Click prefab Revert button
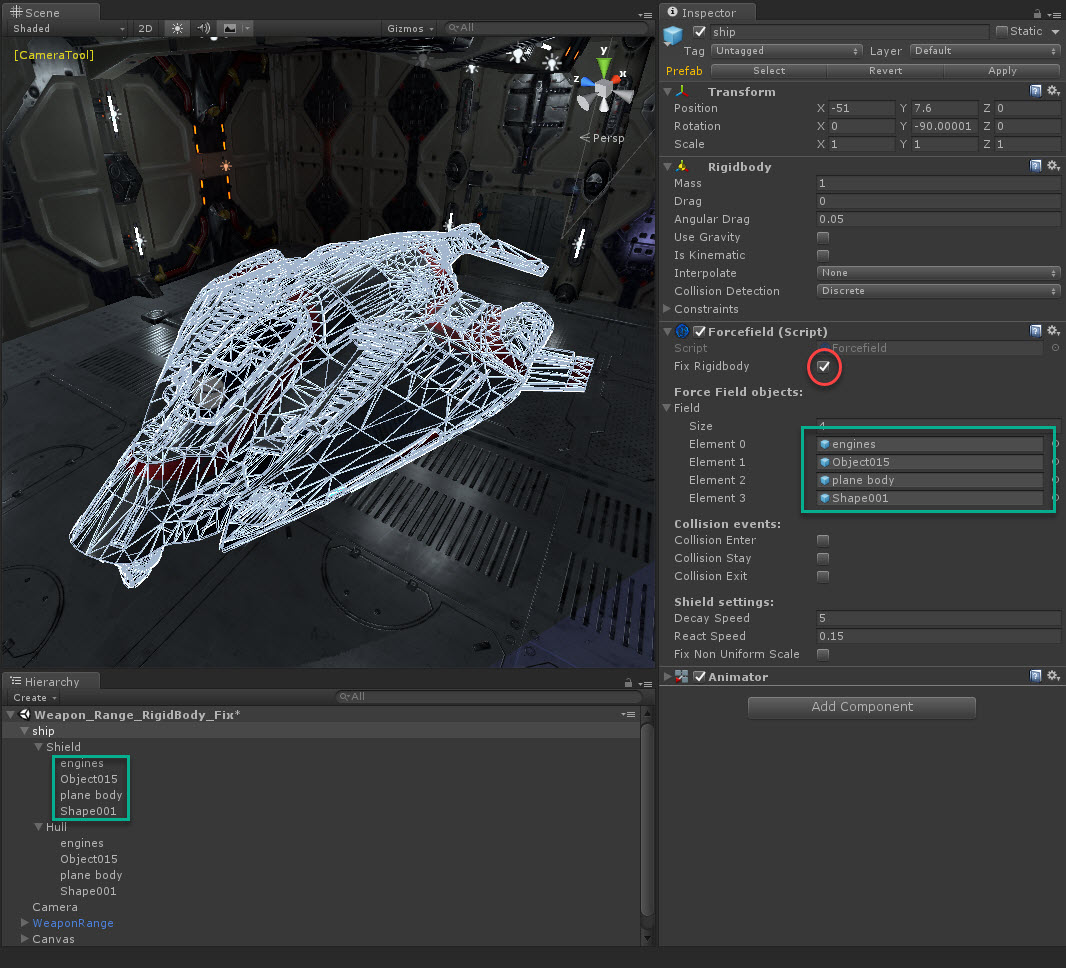Screen dimensions: 1066x968 (x=885, y=71)
